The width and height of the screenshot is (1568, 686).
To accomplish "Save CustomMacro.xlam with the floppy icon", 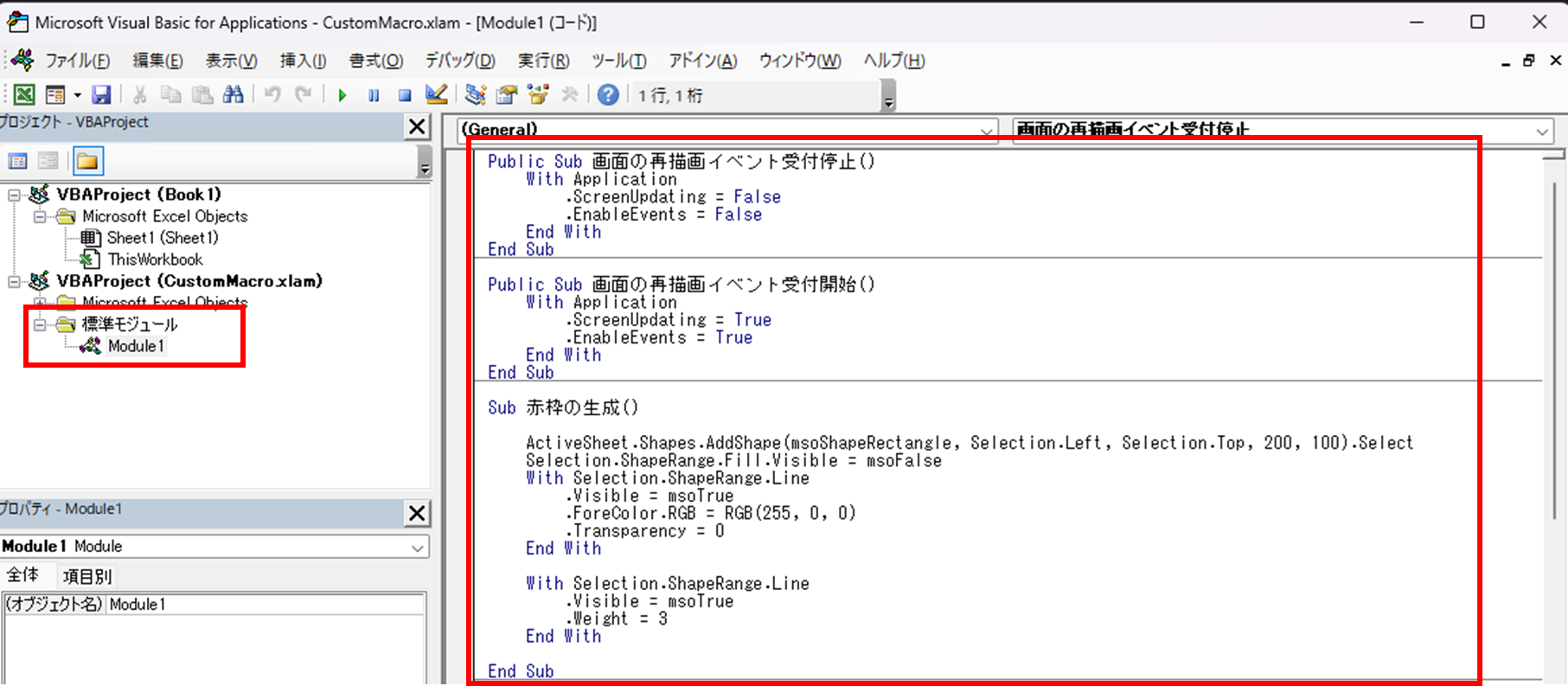I will 102,94.
